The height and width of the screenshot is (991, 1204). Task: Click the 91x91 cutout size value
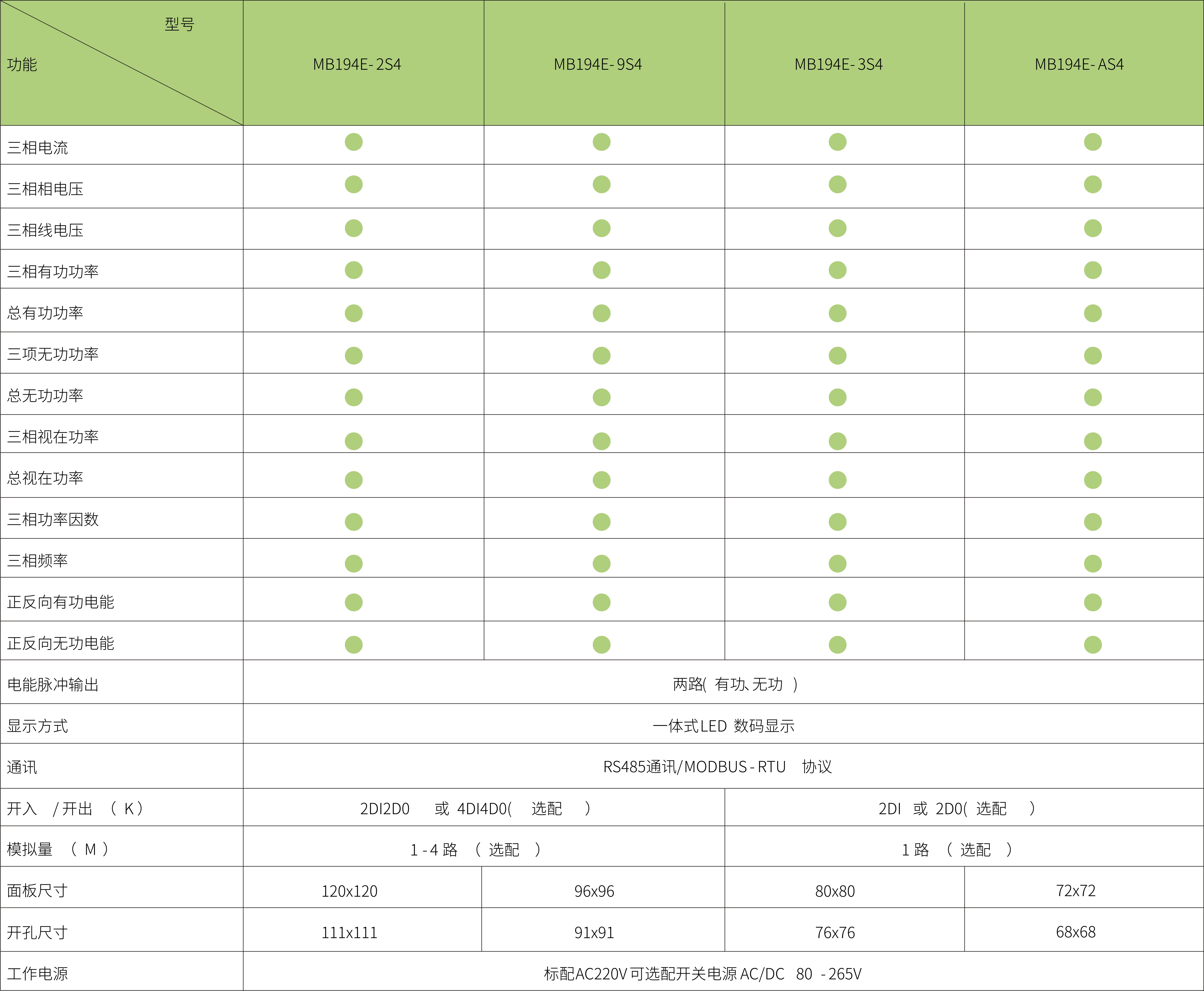click(594, 933)
